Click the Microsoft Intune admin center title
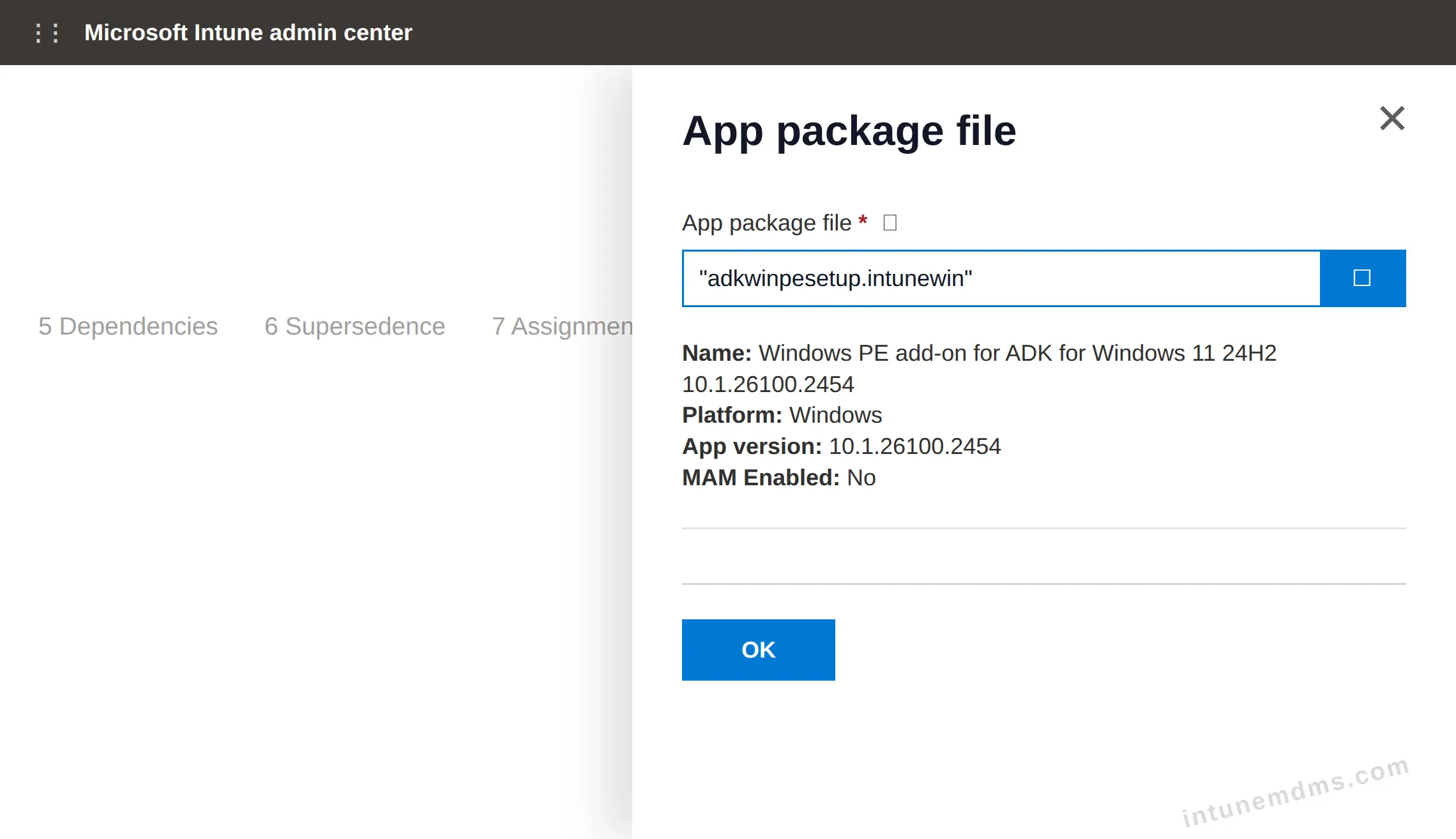Viewport: 1456px width, 839px height. [x=248, y=33]
